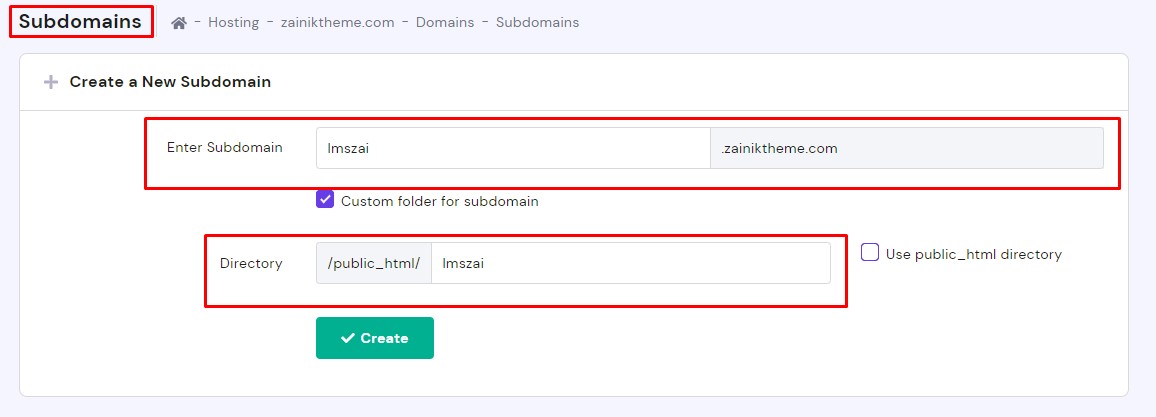Screen dimensions: 1156x417
Task: Click the checkmark icon on the Create button
Action: pyautogui.click(x=348, y=338)
